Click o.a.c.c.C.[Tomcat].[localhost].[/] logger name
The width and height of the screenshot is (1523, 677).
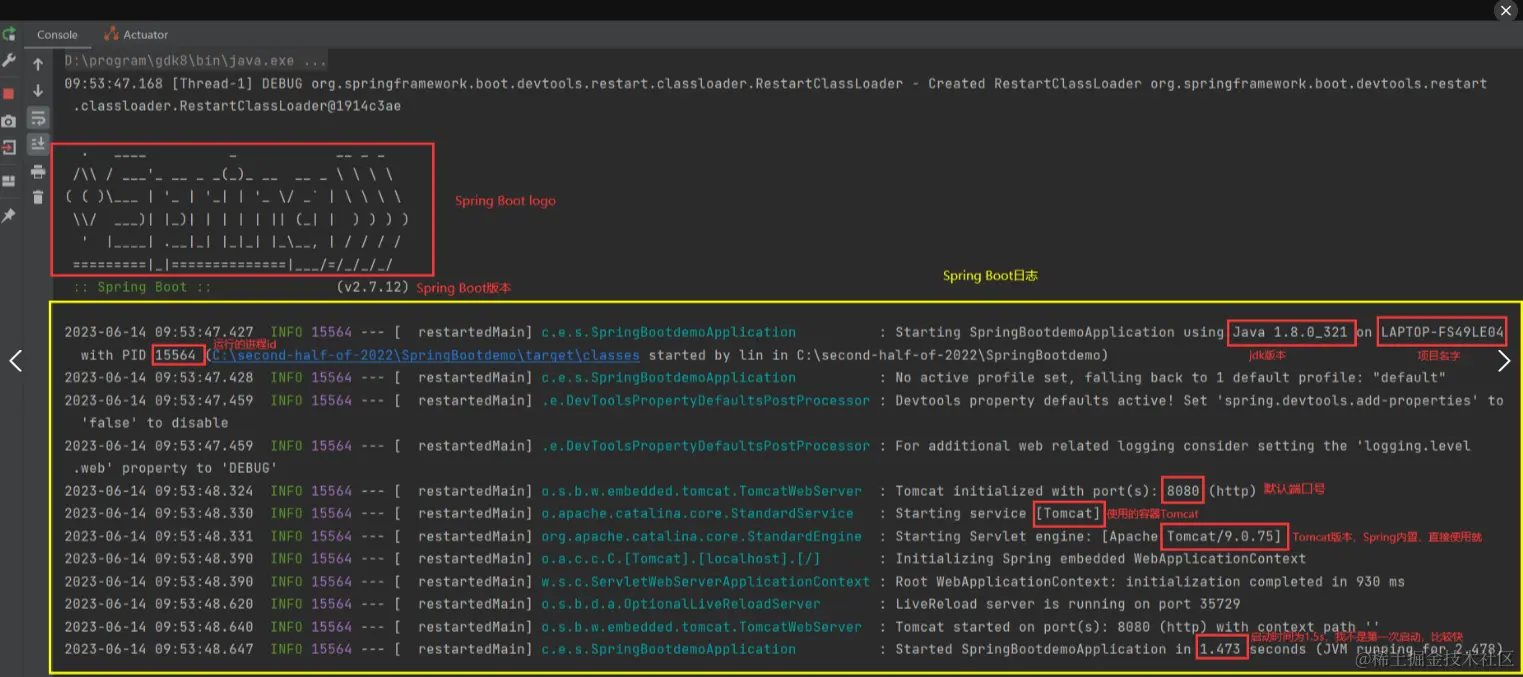[x=681, y=559]
